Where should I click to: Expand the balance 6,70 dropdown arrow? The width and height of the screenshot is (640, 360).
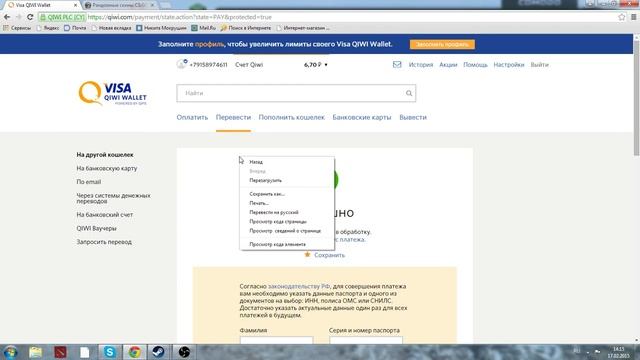(326, 65)
